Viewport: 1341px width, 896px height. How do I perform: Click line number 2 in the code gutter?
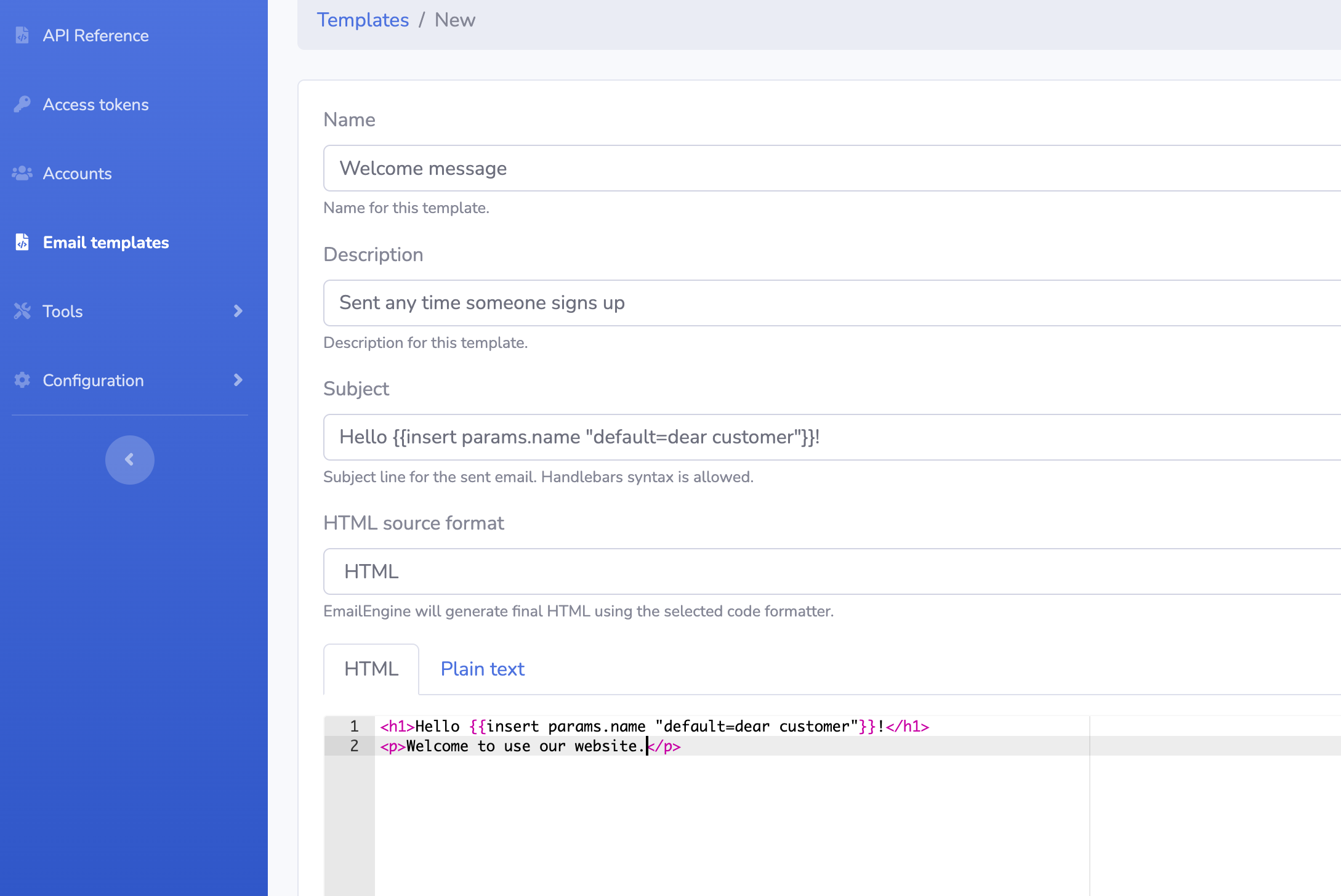pos(354,746)
